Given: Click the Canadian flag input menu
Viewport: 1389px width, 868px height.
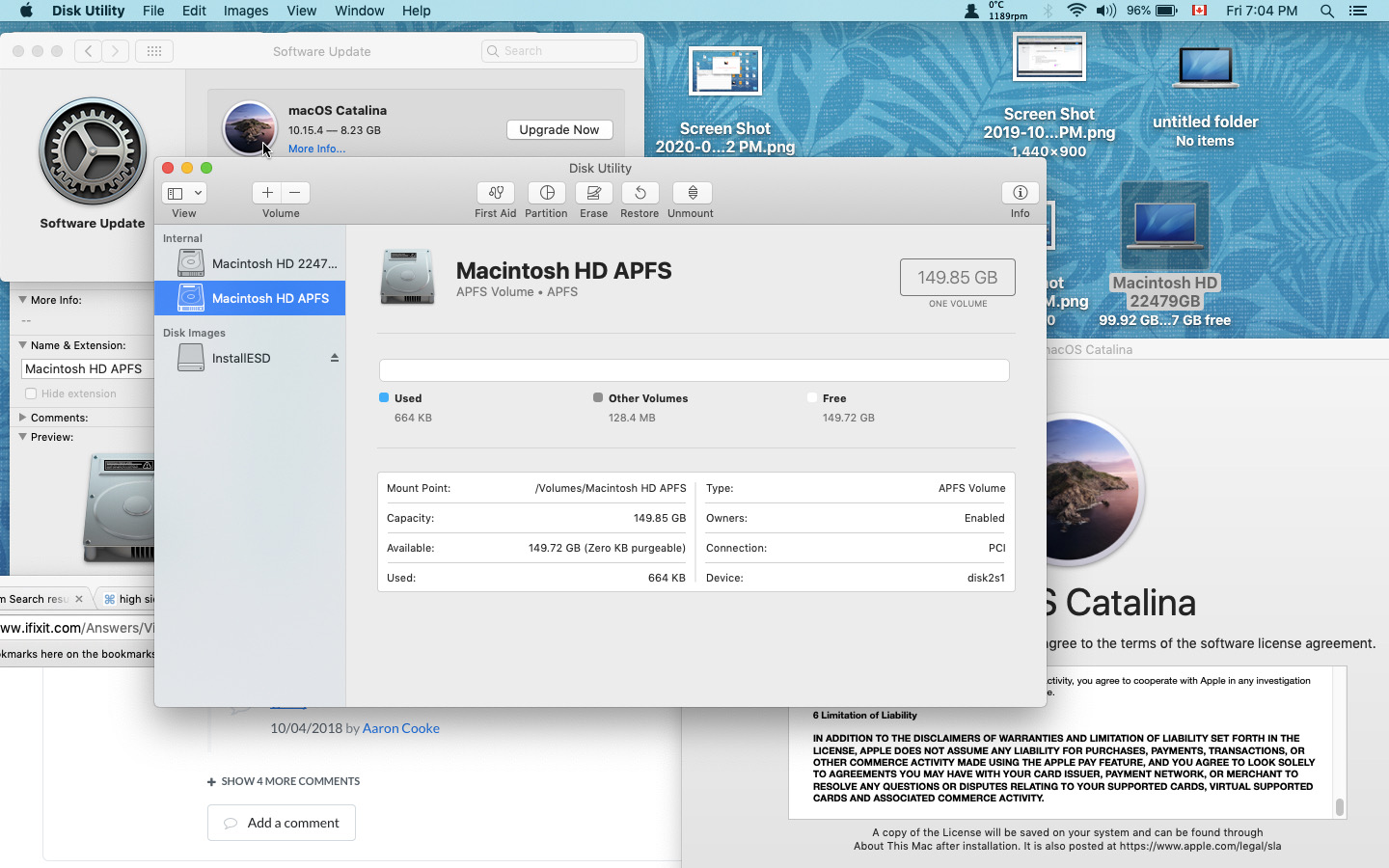Looking at the screenshot, I should (1200, 11).
